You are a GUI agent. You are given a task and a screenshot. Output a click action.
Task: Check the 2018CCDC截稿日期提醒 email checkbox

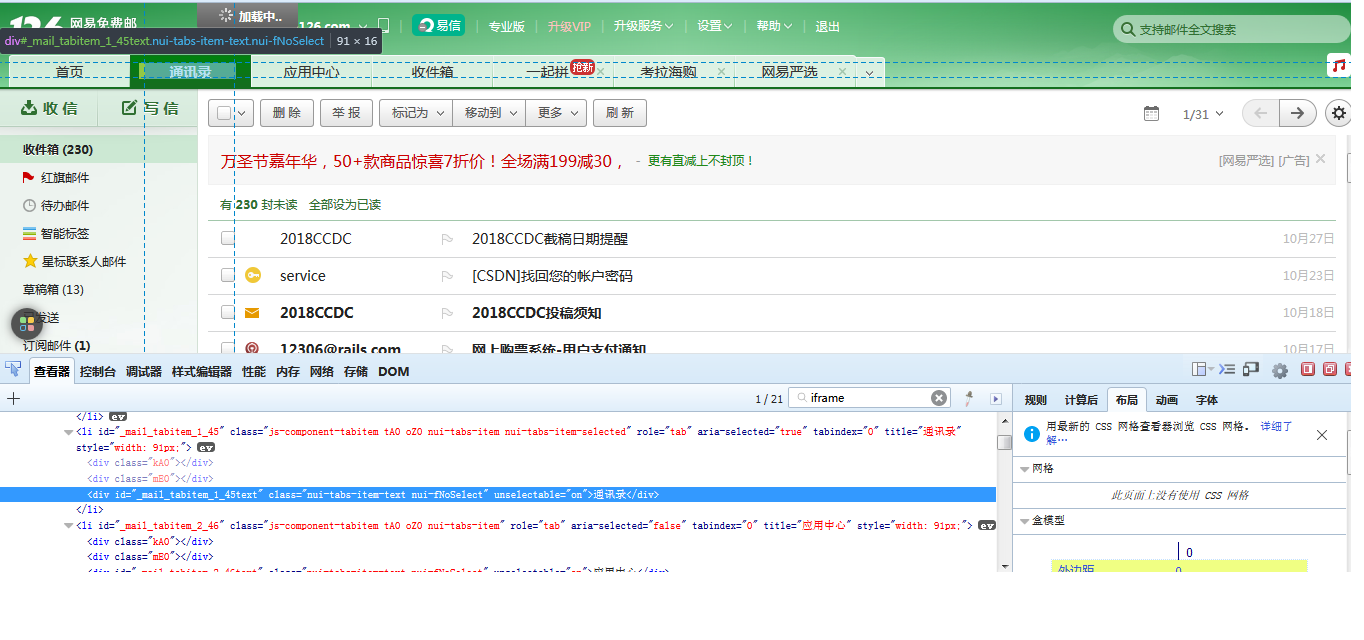tap(228, 239)
